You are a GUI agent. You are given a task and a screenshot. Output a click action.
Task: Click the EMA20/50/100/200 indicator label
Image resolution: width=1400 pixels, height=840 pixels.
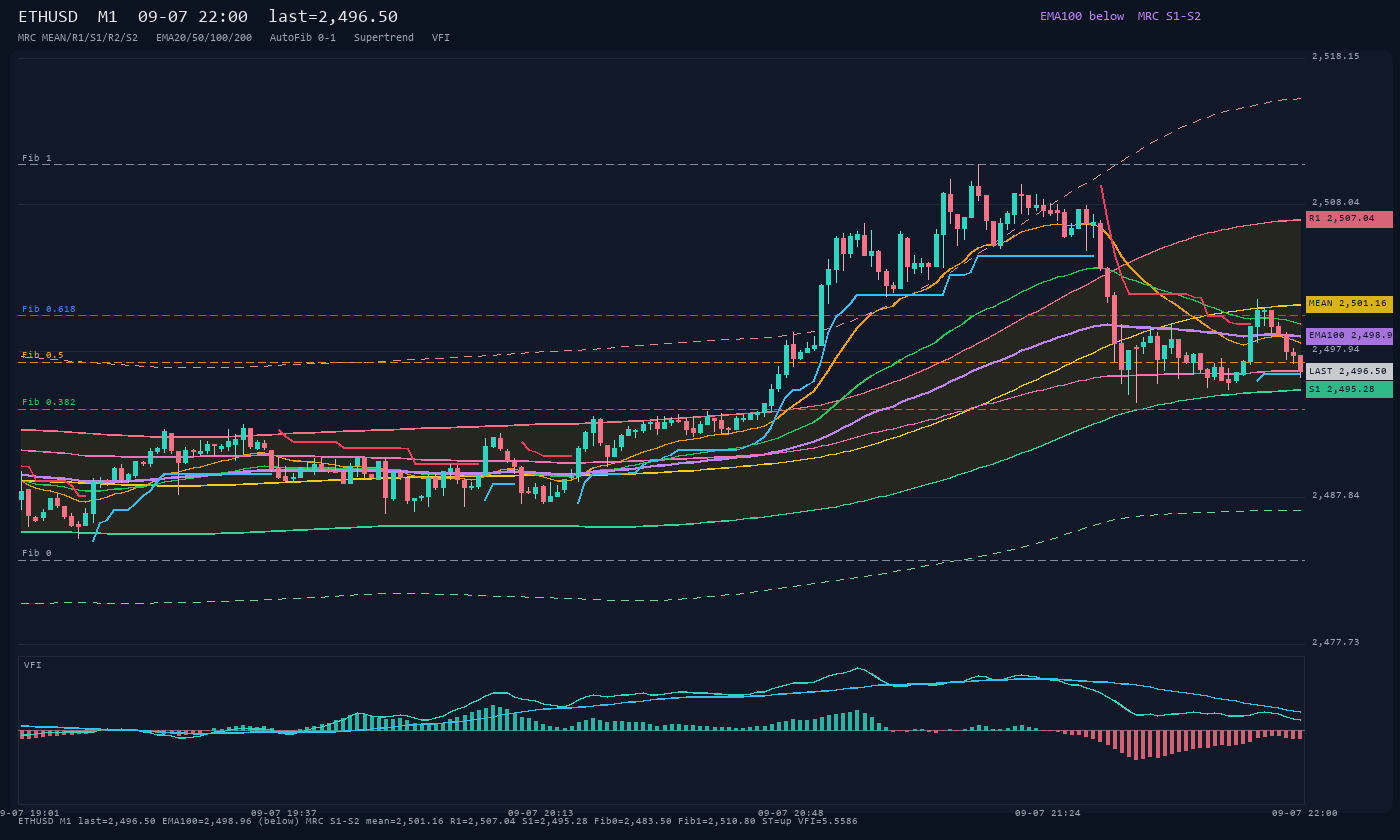(204, 38)
